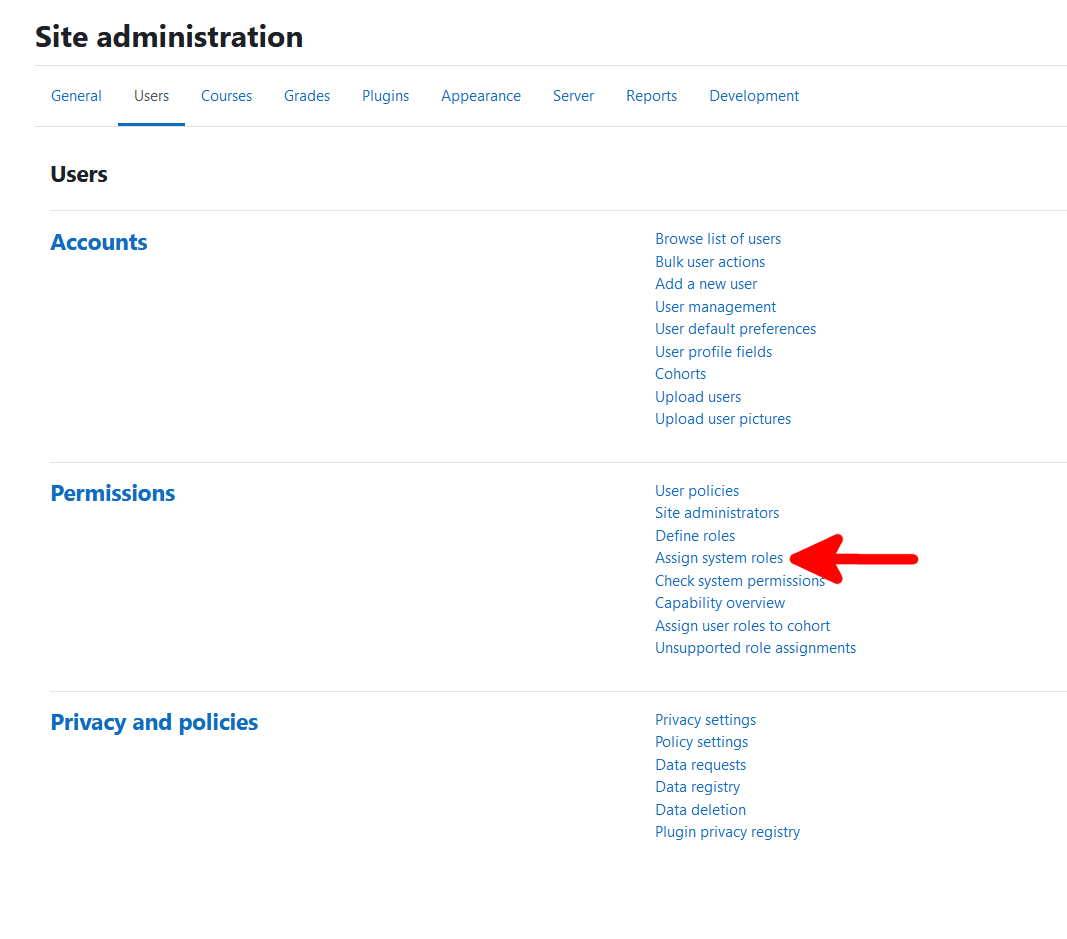Open Site administrators settings
This screenshot has width=1067, height=939.
coord(717,512)
